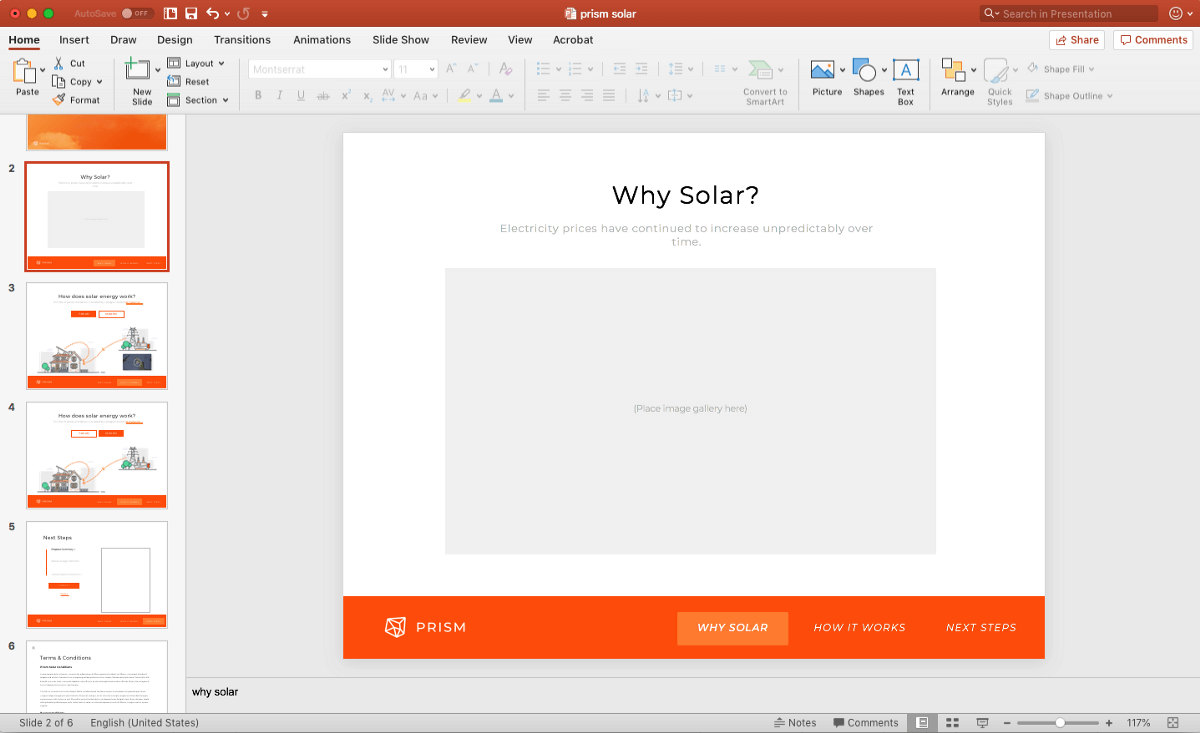Click the New Slide icon
The height and width of the screenshot is (733, 1200).
(x=138, y=71)
